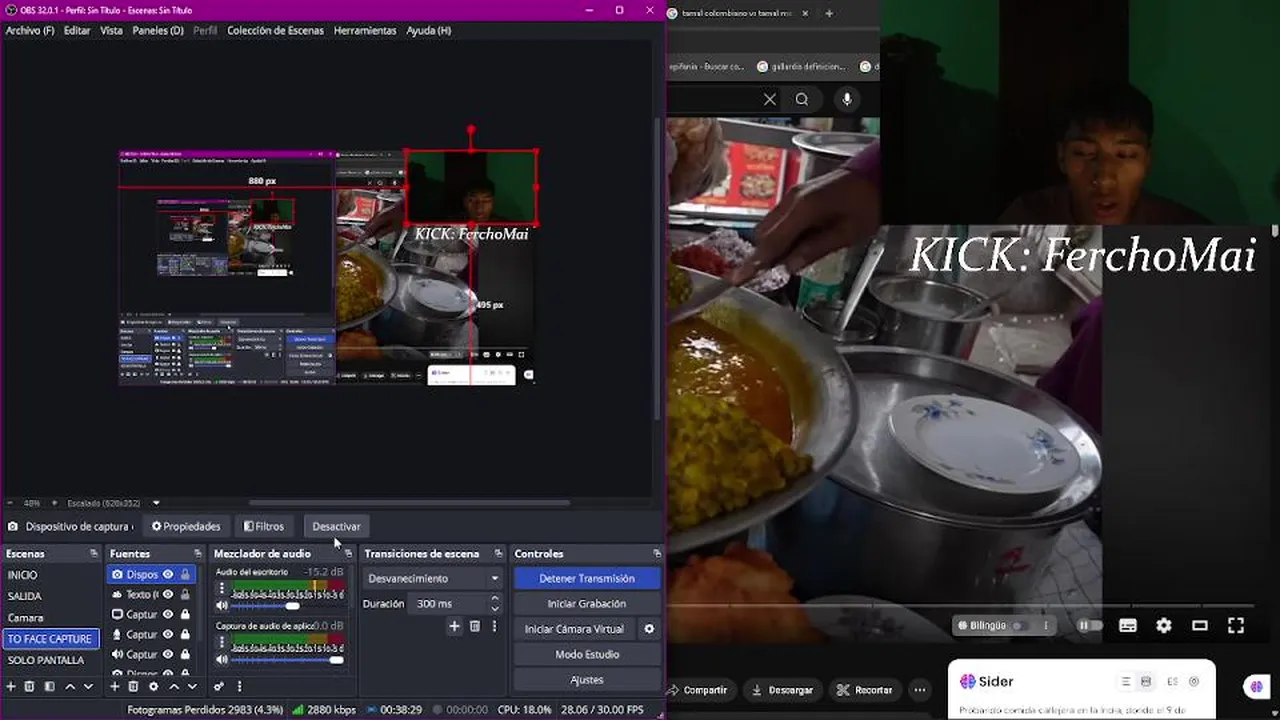This screenshot has width=1280, height=720.
Task: Open Vista menu
Action: (x=111, y=30)
